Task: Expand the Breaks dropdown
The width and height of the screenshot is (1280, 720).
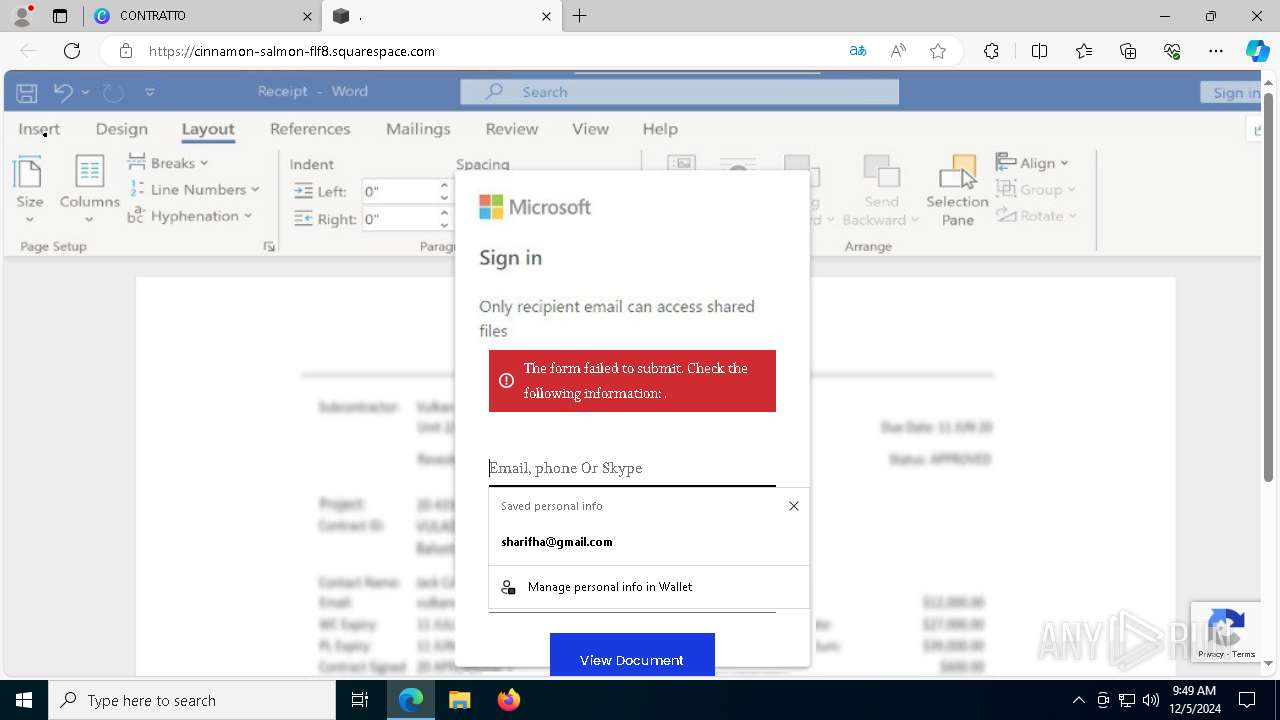Action: click(168, 163)
